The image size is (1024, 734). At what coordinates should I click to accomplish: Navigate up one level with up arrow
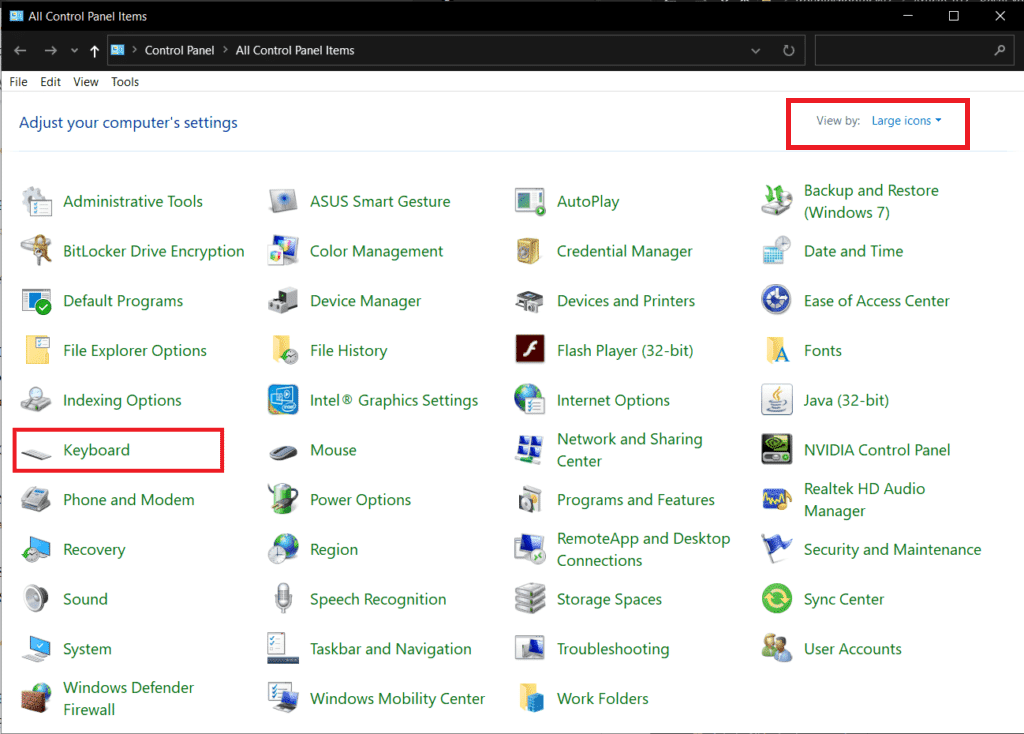pos(95,51)
